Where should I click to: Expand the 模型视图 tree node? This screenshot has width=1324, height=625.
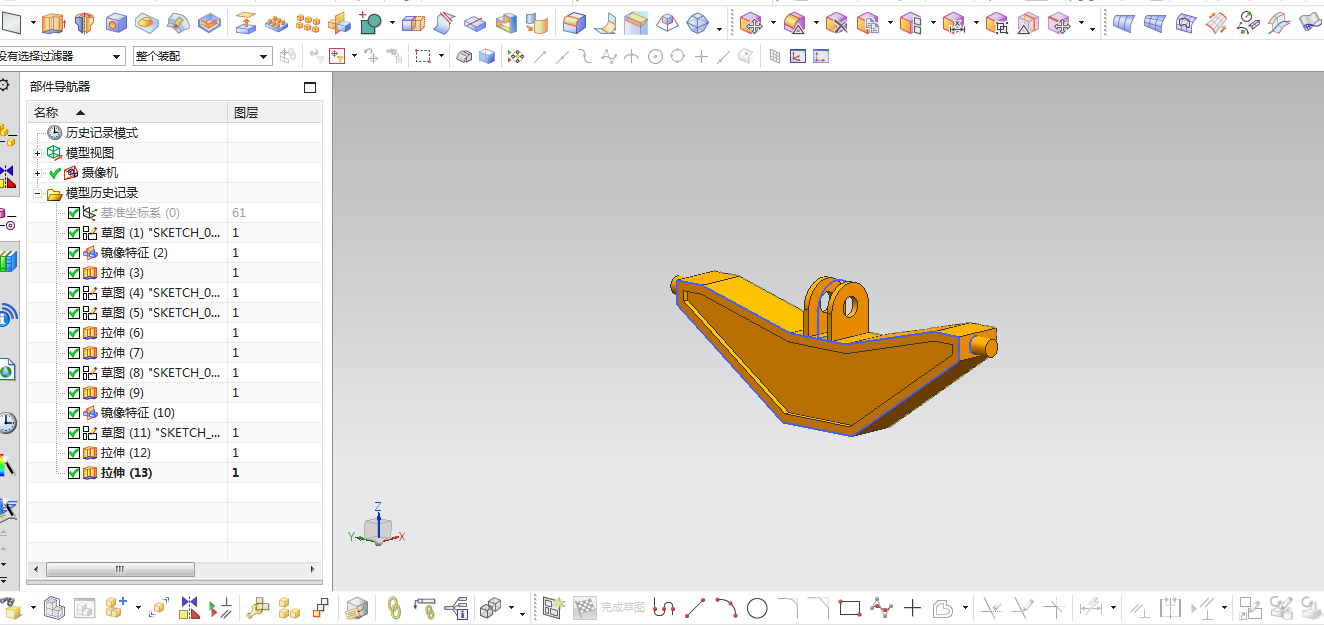tap(38, 153)
